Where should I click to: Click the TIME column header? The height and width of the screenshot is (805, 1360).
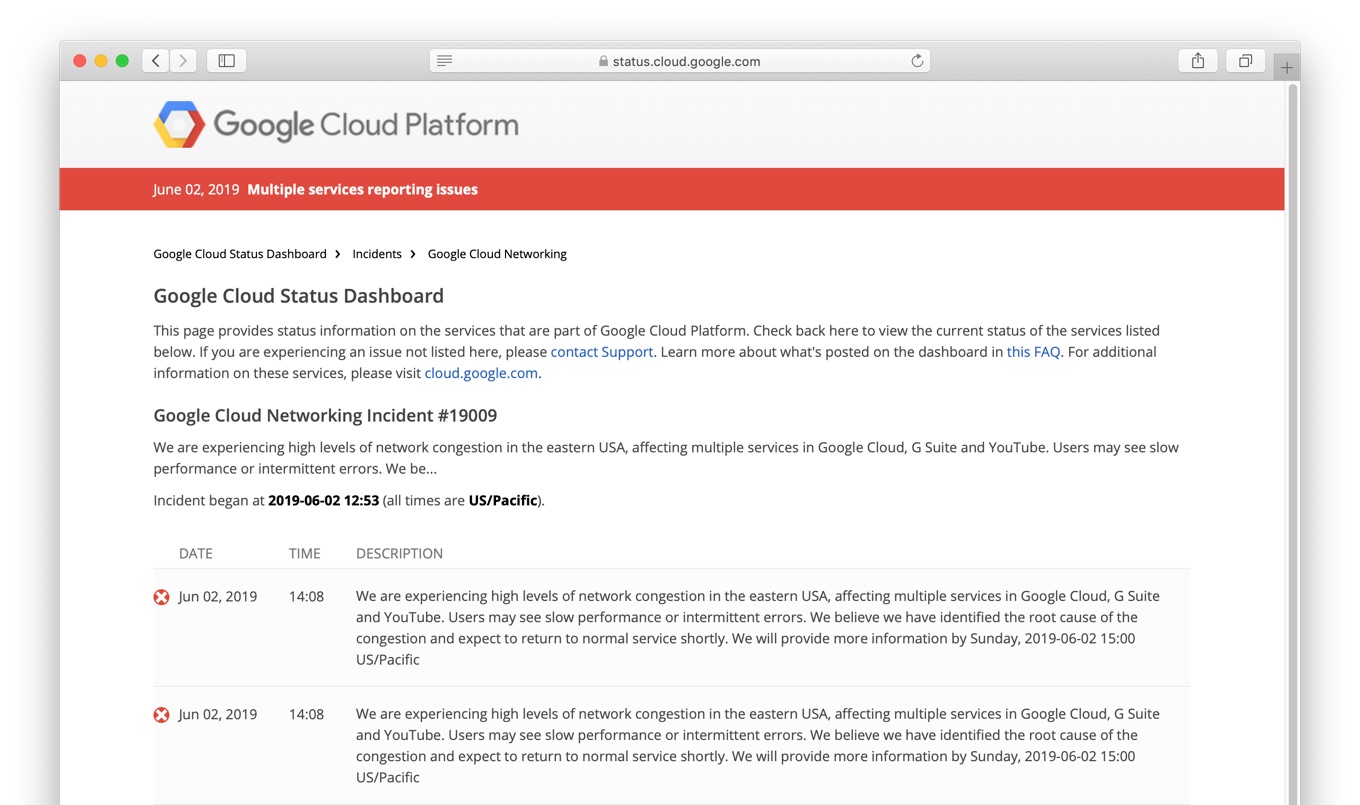[x=305, y=553]
